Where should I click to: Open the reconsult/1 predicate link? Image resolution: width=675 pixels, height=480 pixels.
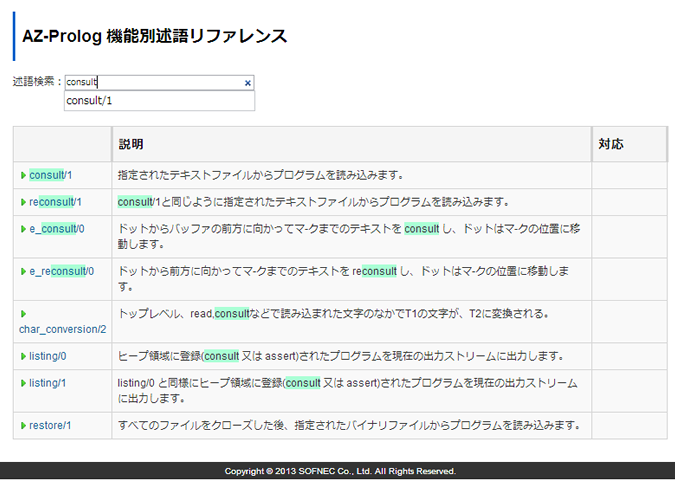coord(55,202)
